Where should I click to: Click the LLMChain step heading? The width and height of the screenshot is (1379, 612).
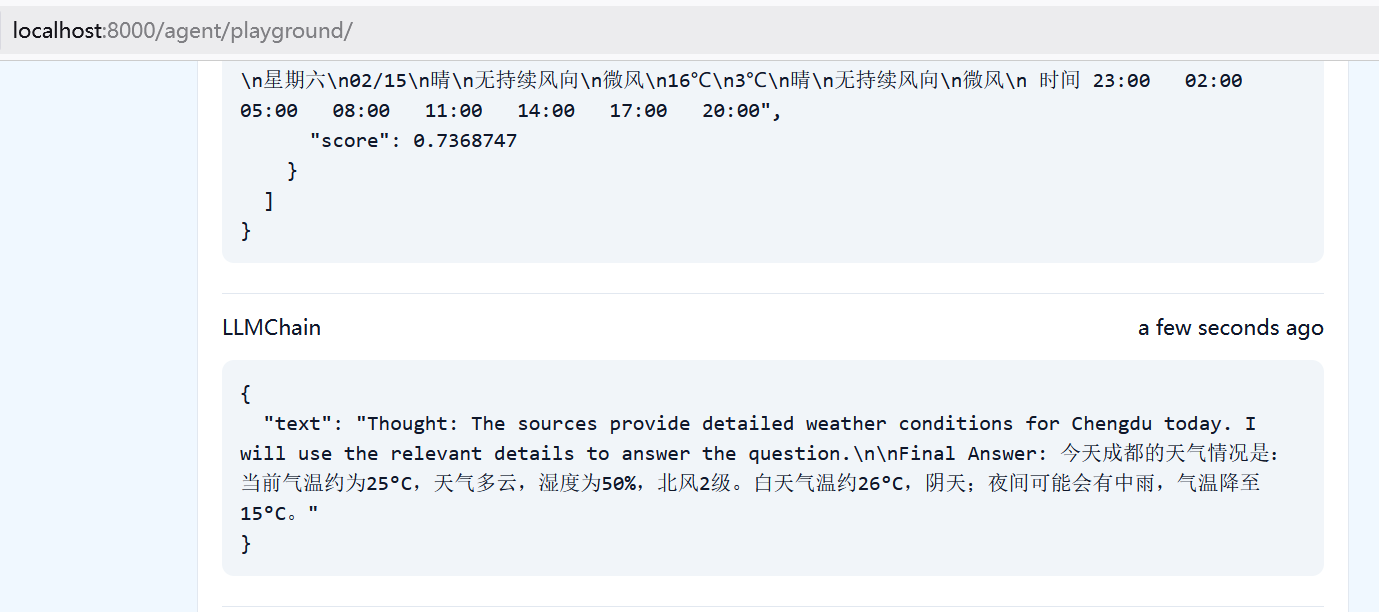[271, 328]
